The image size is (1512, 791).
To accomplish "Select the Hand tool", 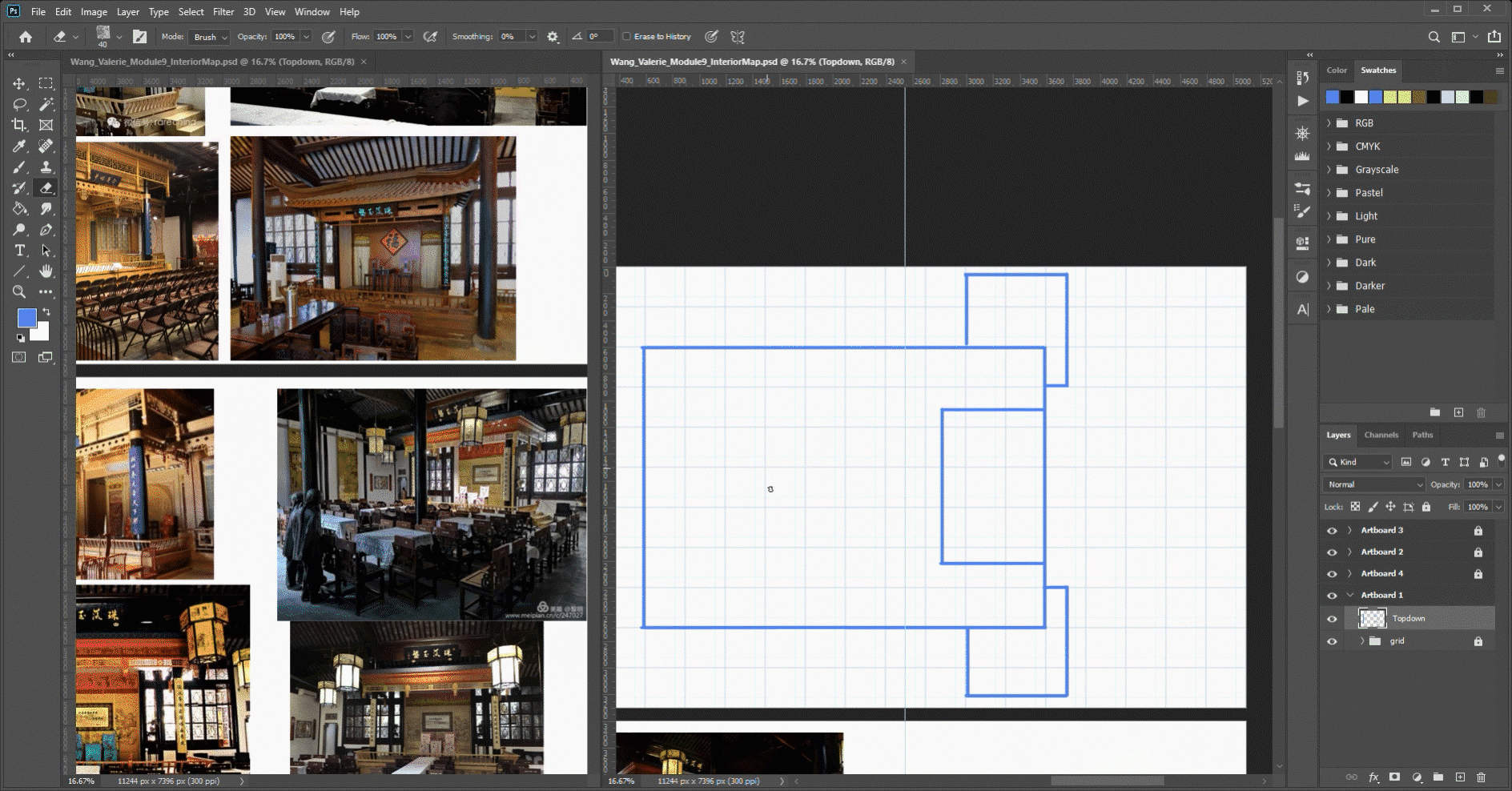I will [46, 271].
